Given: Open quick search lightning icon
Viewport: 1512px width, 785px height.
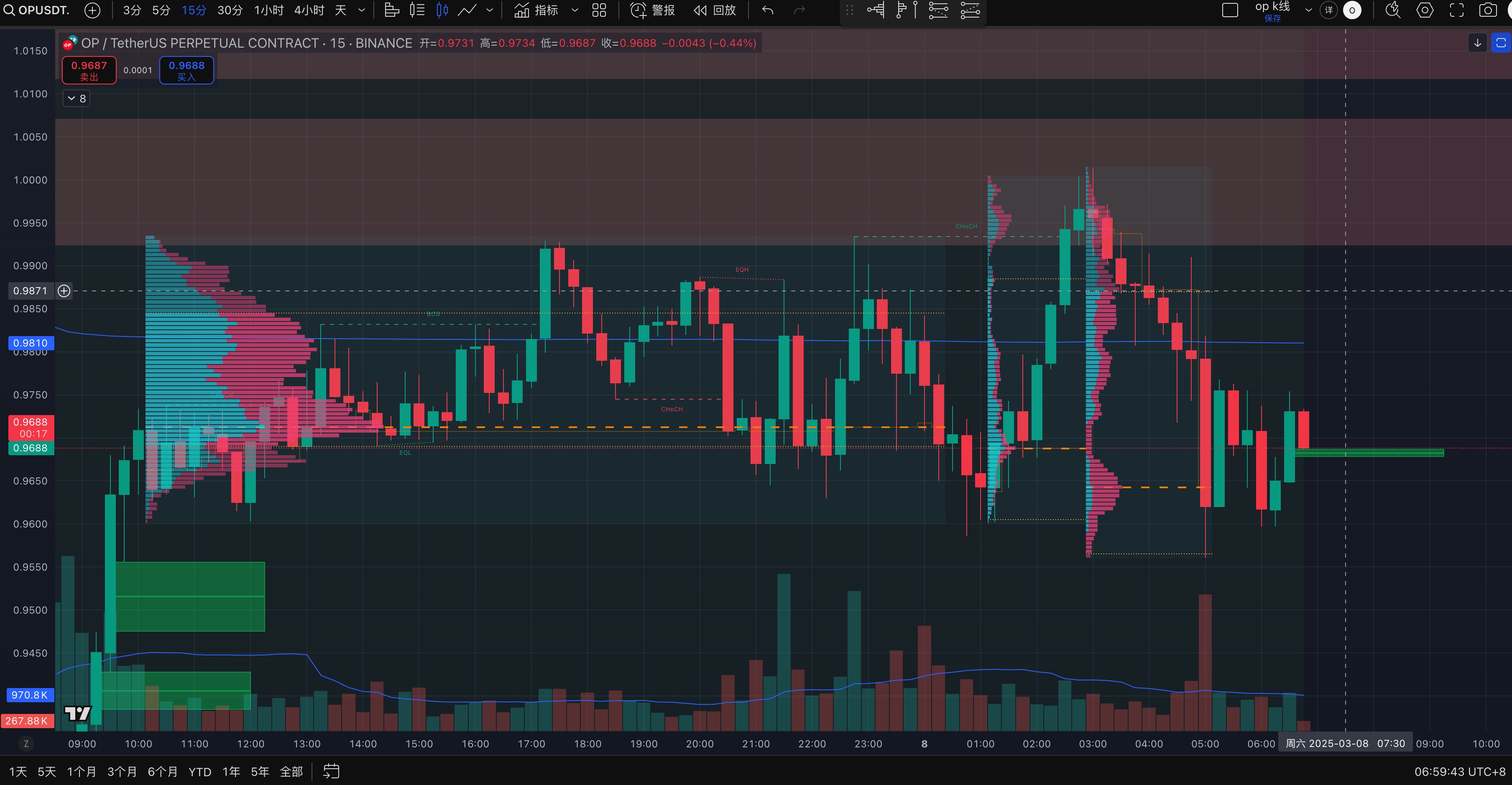Looking at the screenshot, I should point(1393,10).
